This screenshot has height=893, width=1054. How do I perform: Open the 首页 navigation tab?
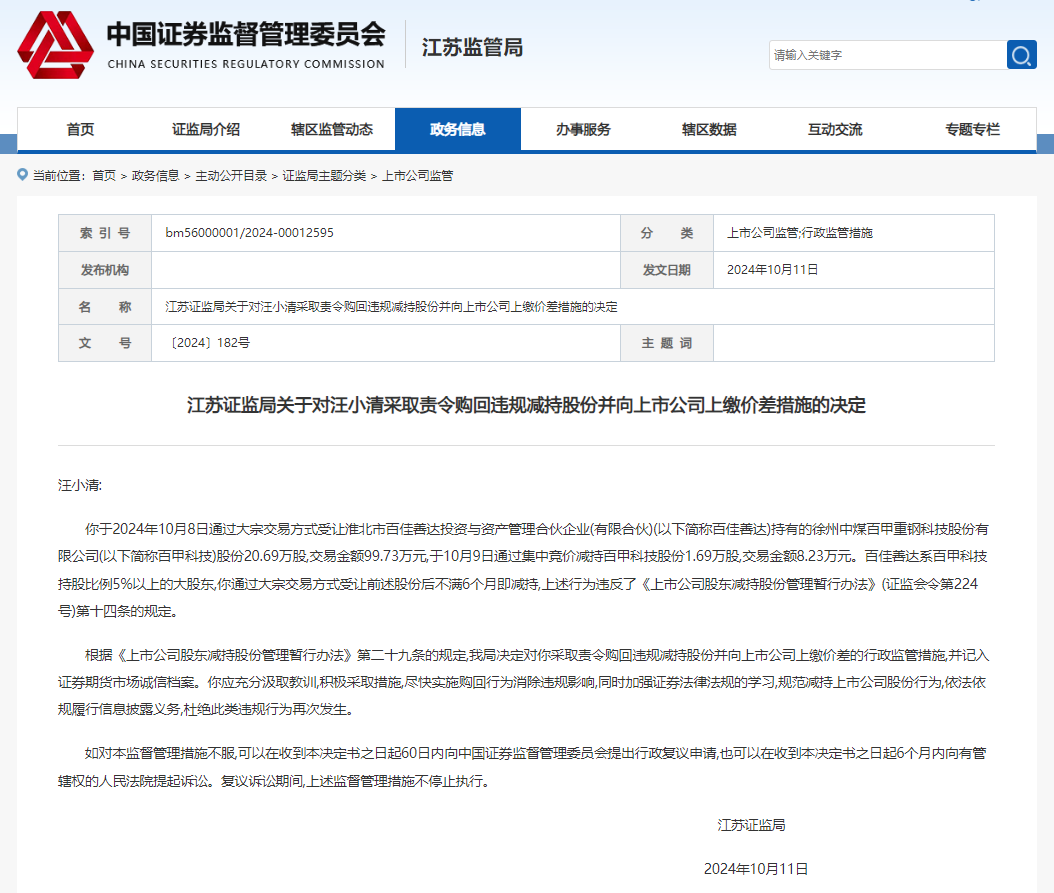coord(80,129)
